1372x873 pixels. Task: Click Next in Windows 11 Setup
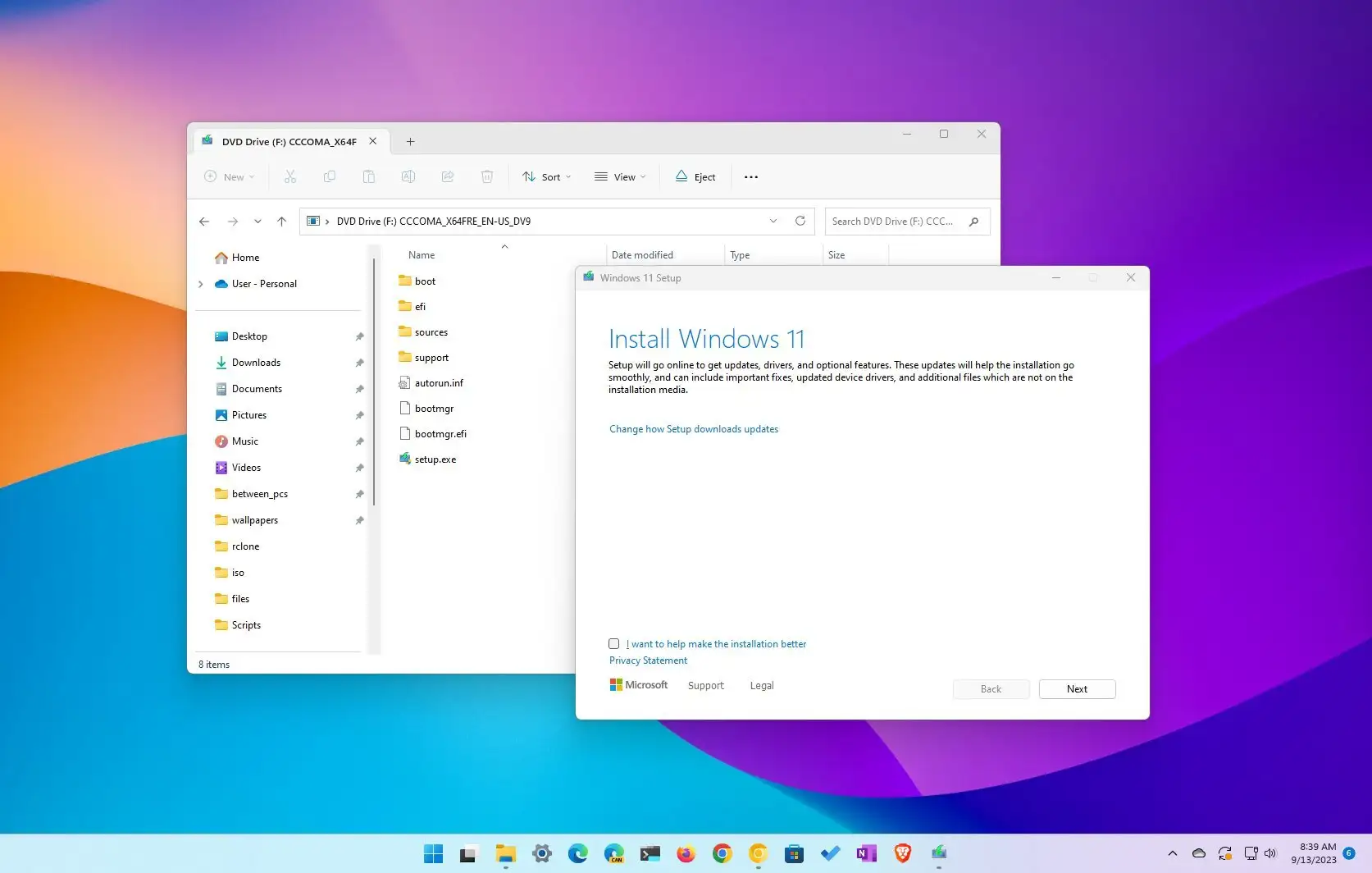tap(1077, 689)
